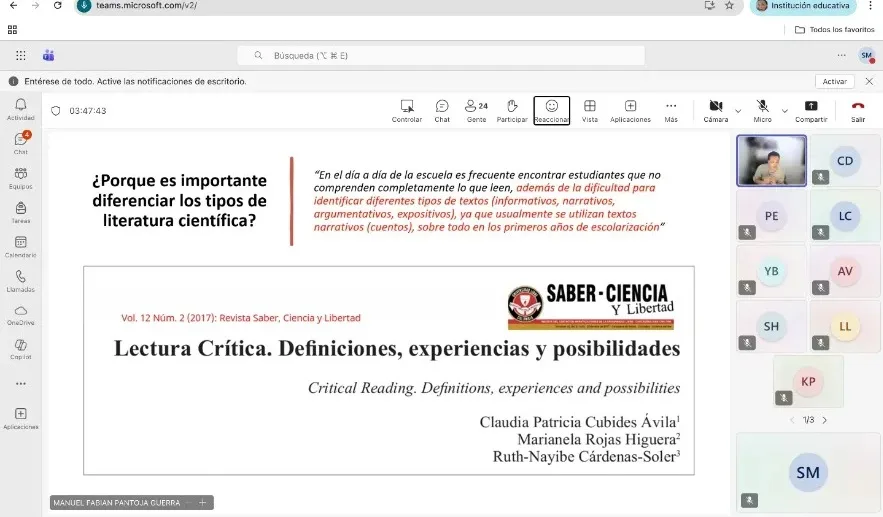Open browser three-dot menu
The image size is (883, 517).
(x=870, y=5)
